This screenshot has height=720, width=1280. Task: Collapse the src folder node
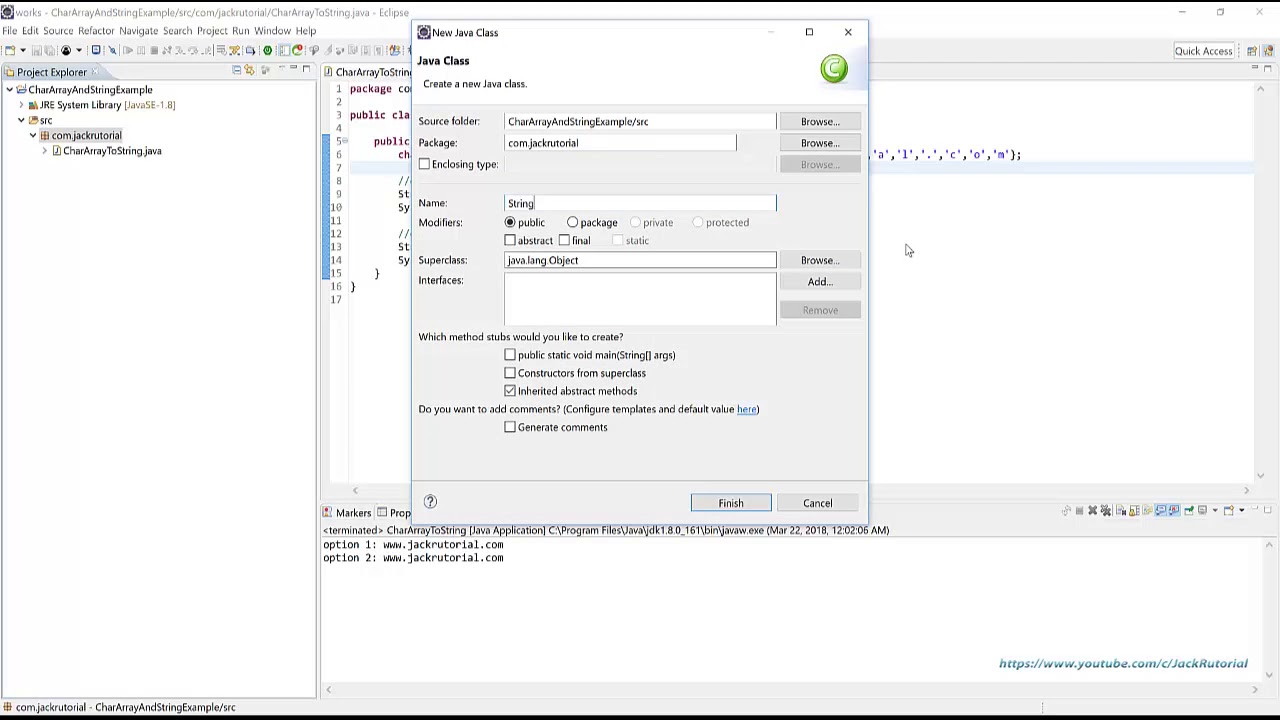[x=21, y=120]
